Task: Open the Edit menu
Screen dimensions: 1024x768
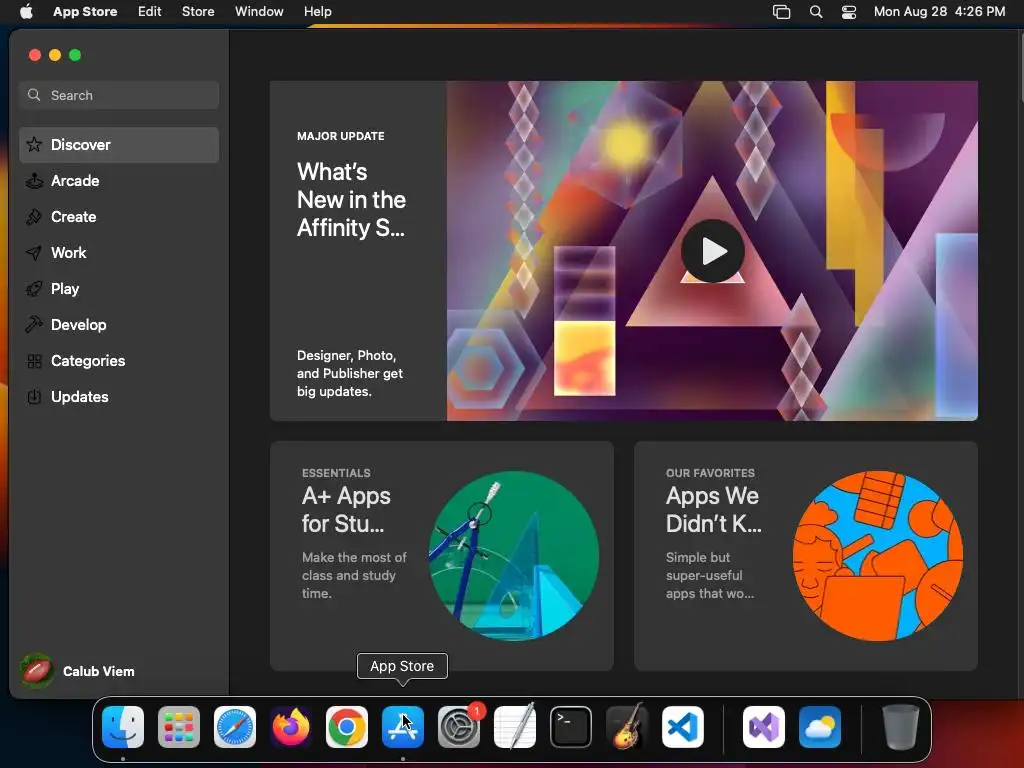Action: point(150,12)
